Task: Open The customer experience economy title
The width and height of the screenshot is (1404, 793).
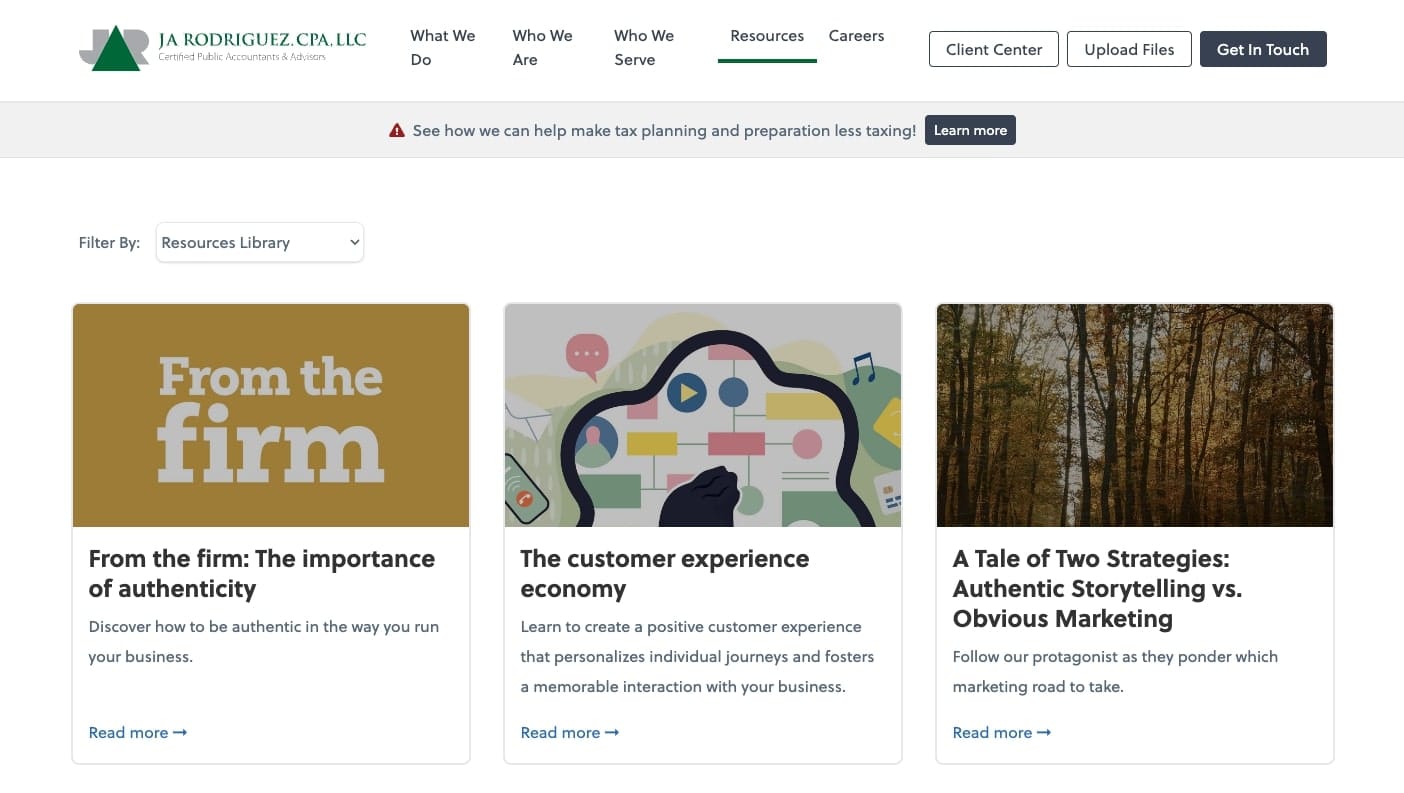Action: (664, 573)
